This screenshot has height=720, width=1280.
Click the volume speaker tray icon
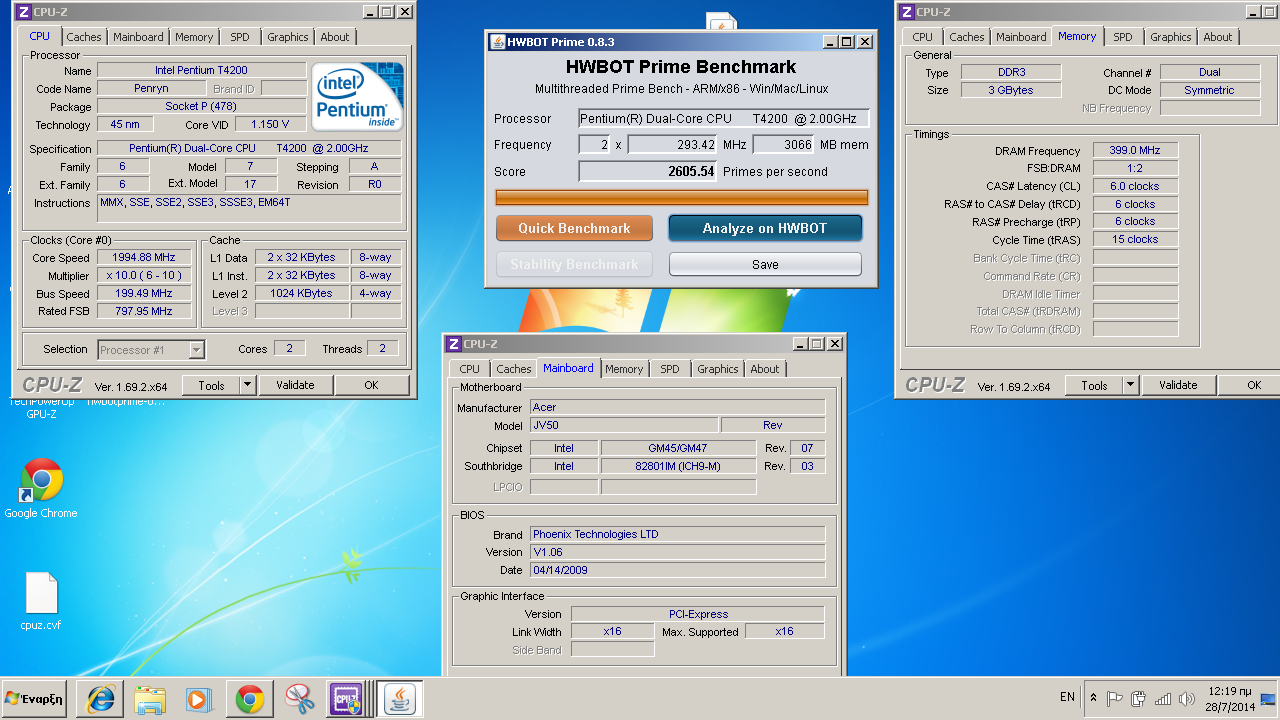pos(1187,699)
